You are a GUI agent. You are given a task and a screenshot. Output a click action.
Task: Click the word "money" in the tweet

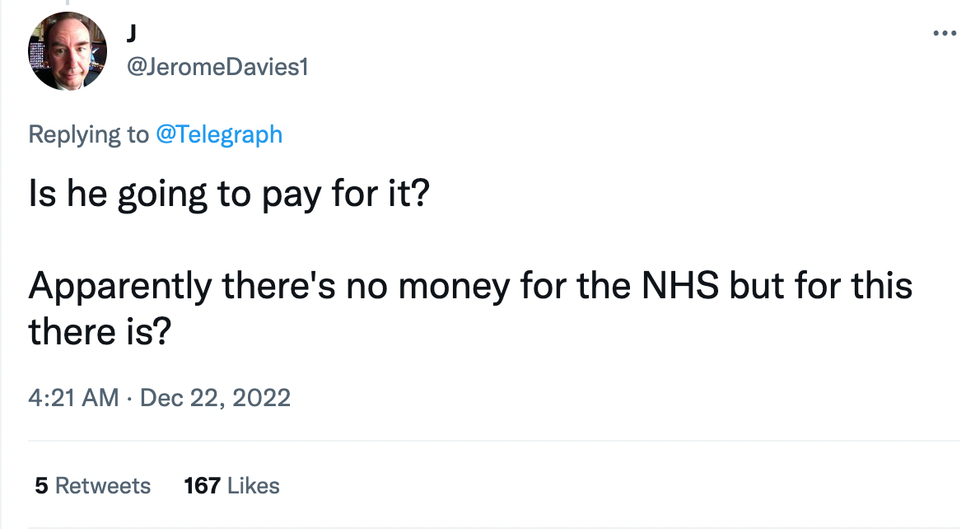pyautogui.click(x=454, y=286)
